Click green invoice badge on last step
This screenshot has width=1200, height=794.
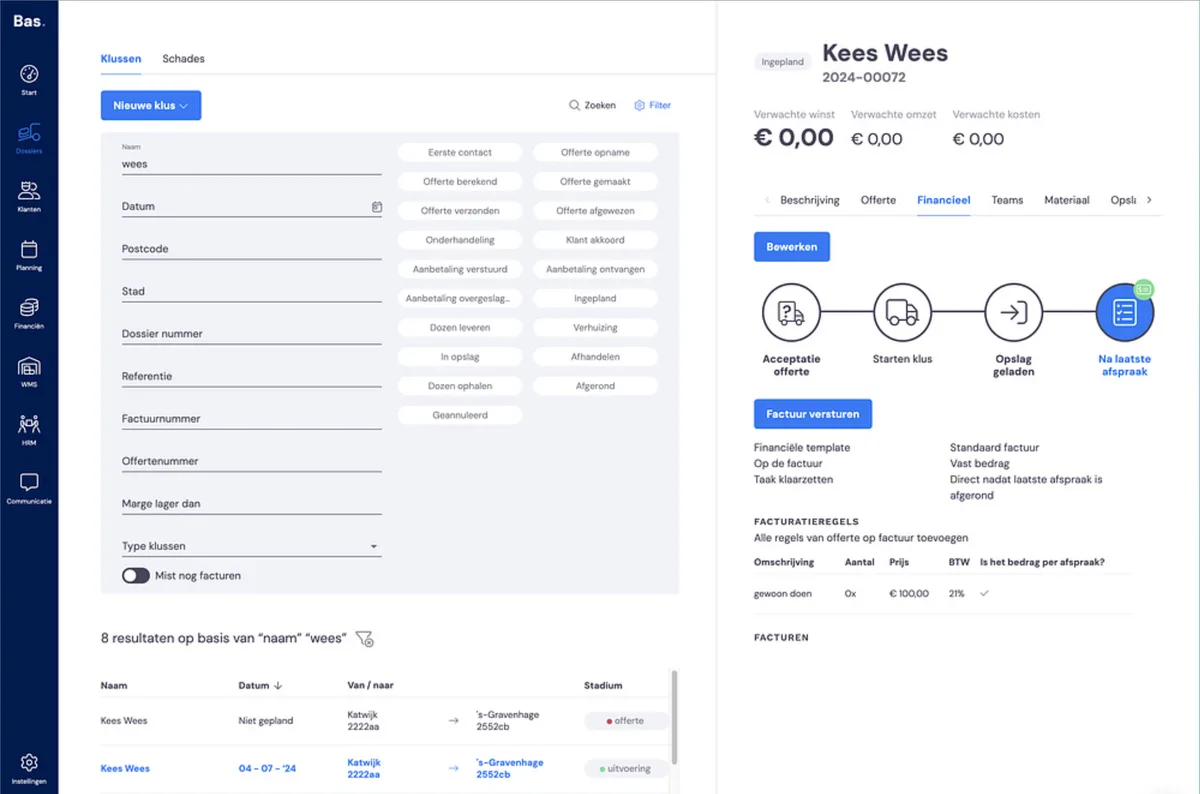click(1145, 289)
